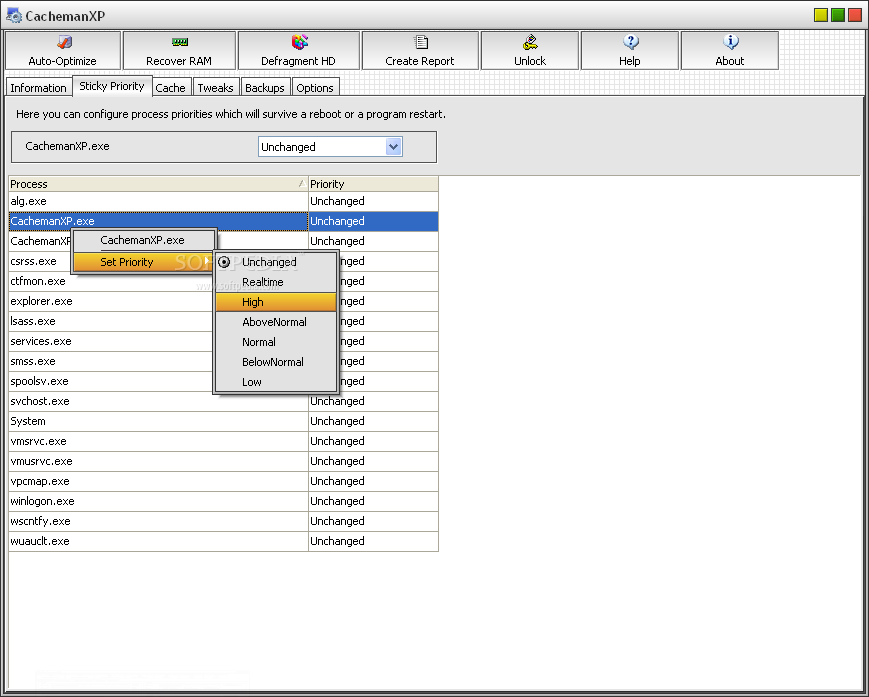This screenshot has width=869, height=697.
Task: Switch to the Information tab
Action: point(38,88)
